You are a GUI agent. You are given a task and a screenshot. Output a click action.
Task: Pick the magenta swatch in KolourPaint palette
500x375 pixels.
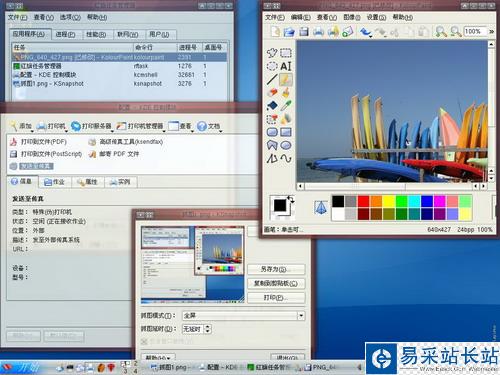point(440,201)
